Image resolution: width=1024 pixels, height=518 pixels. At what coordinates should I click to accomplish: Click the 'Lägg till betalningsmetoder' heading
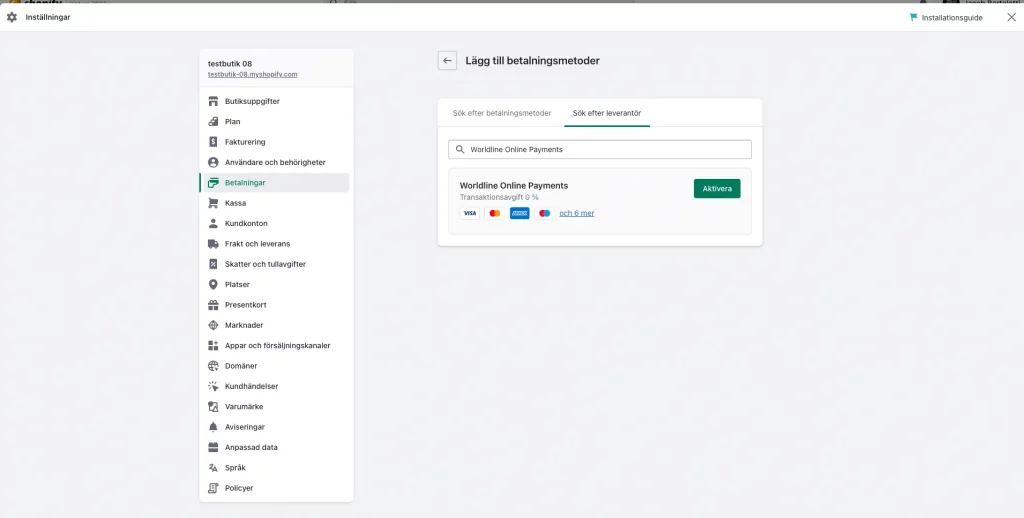point(532,61)
